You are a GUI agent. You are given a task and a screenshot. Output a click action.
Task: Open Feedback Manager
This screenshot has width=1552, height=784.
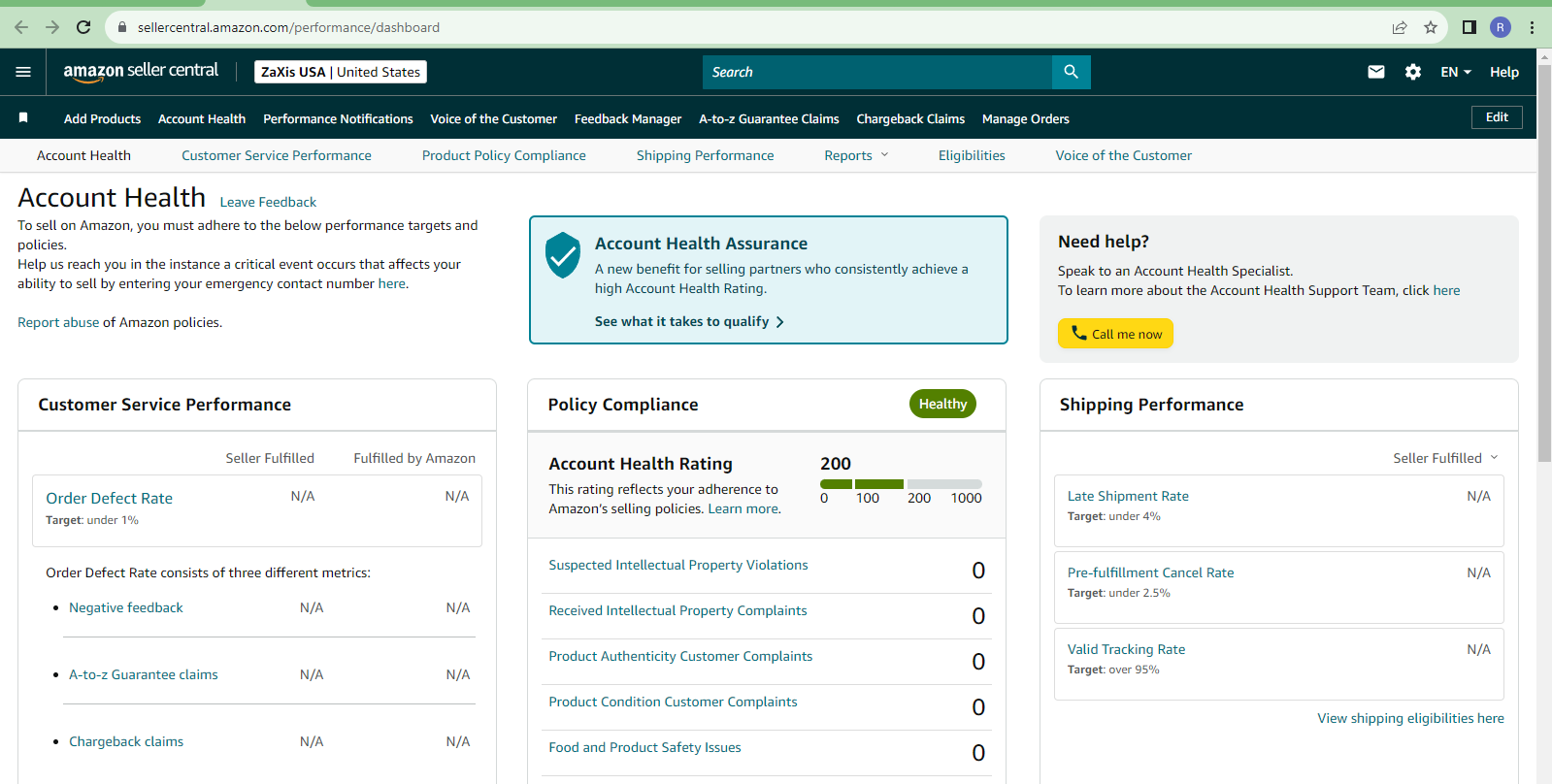(x=628, y=118)
